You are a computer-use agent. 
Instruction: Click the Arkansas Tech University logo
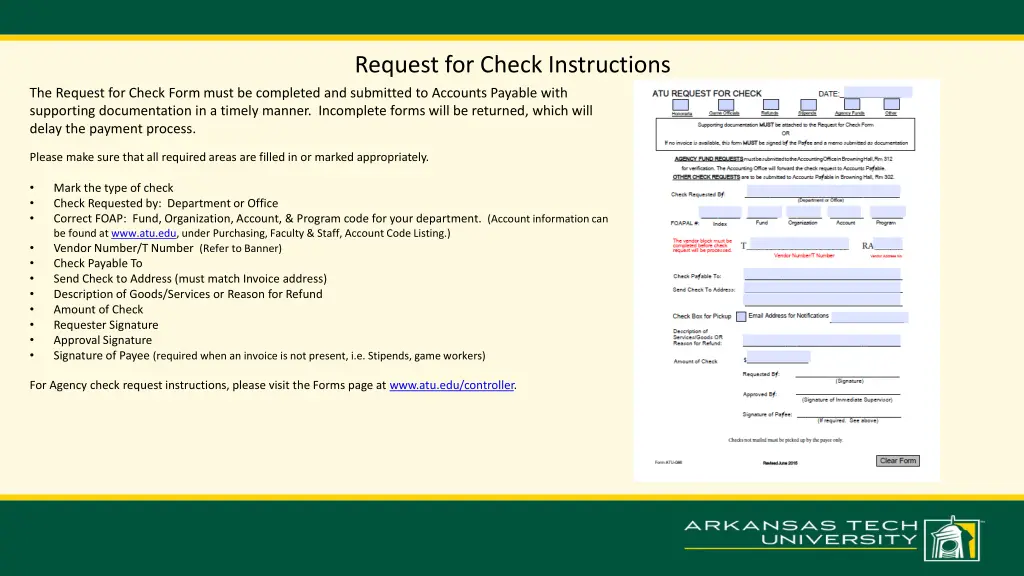pos(833,537)
